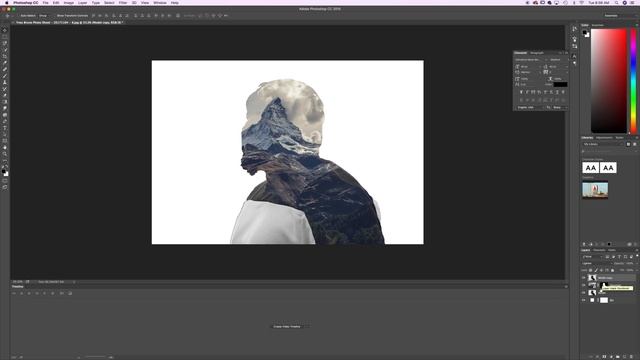Select the Zoom tool
Viewport: 640px width, 360px height.
point(5,154)
